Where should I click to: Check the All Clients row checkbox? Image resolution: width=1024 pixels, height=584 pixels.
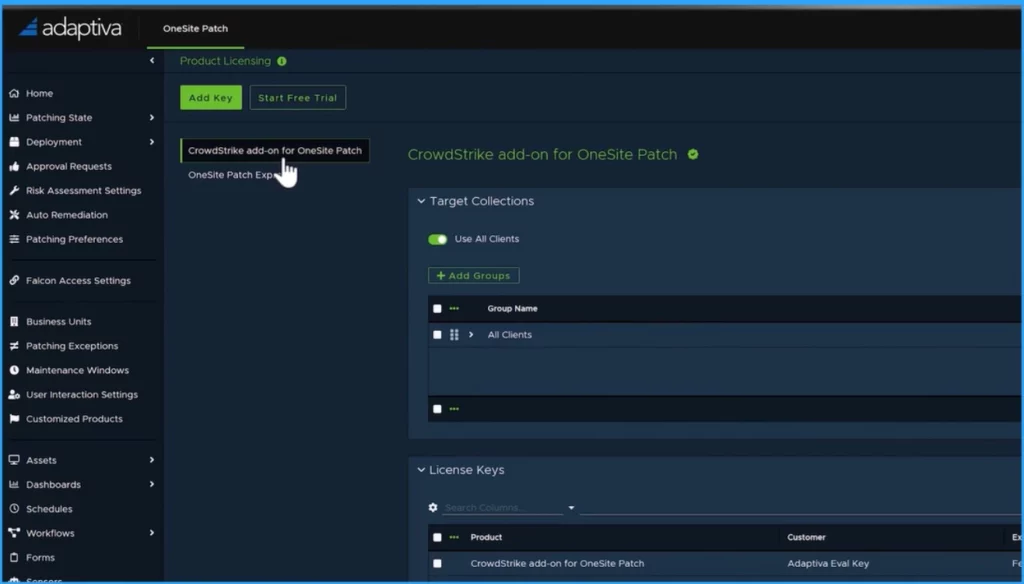pos(437,334)
